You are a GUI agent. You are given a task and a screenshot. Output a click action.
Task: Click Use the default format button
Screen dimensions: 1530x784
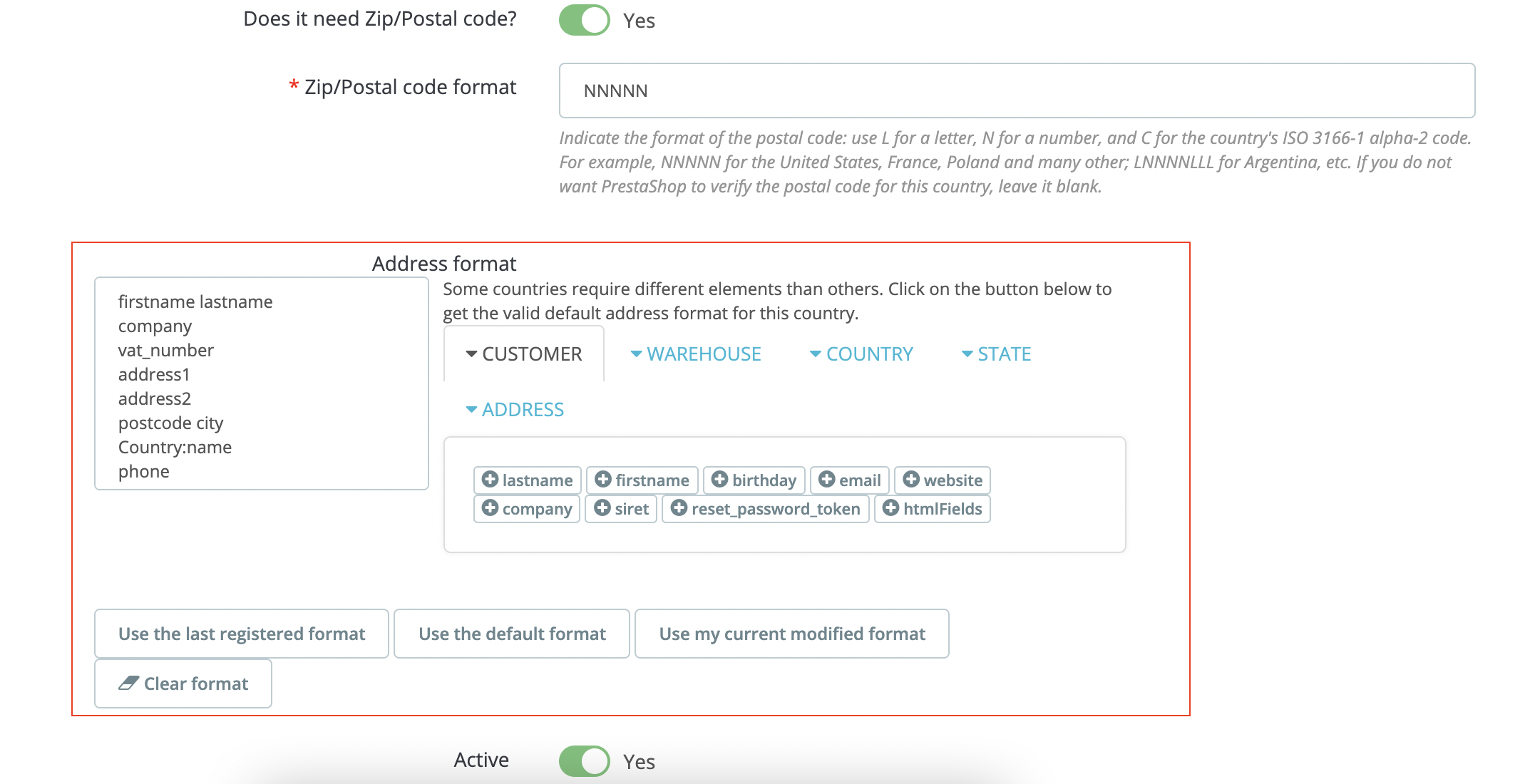coord(511,634)
